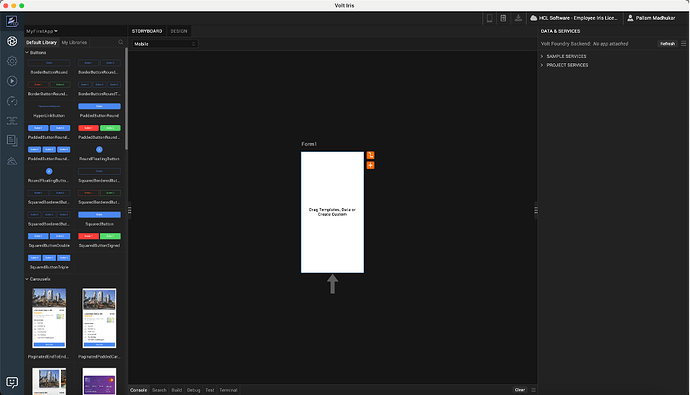Collapse the Buttons section in library
690x395 pixels.
[27, 52]
